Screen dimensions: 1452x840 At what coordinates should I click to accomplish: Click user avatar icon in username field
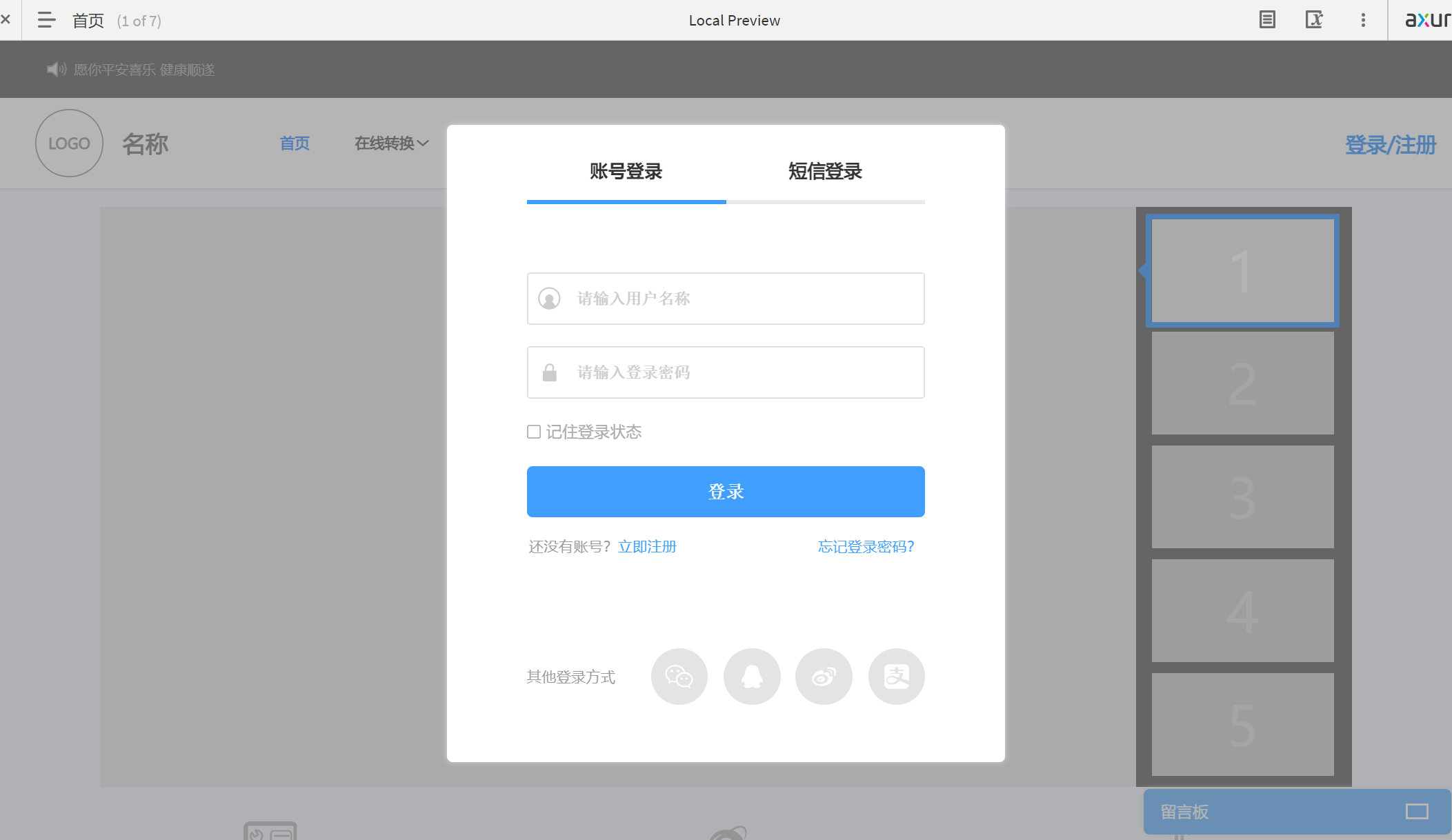549,299
